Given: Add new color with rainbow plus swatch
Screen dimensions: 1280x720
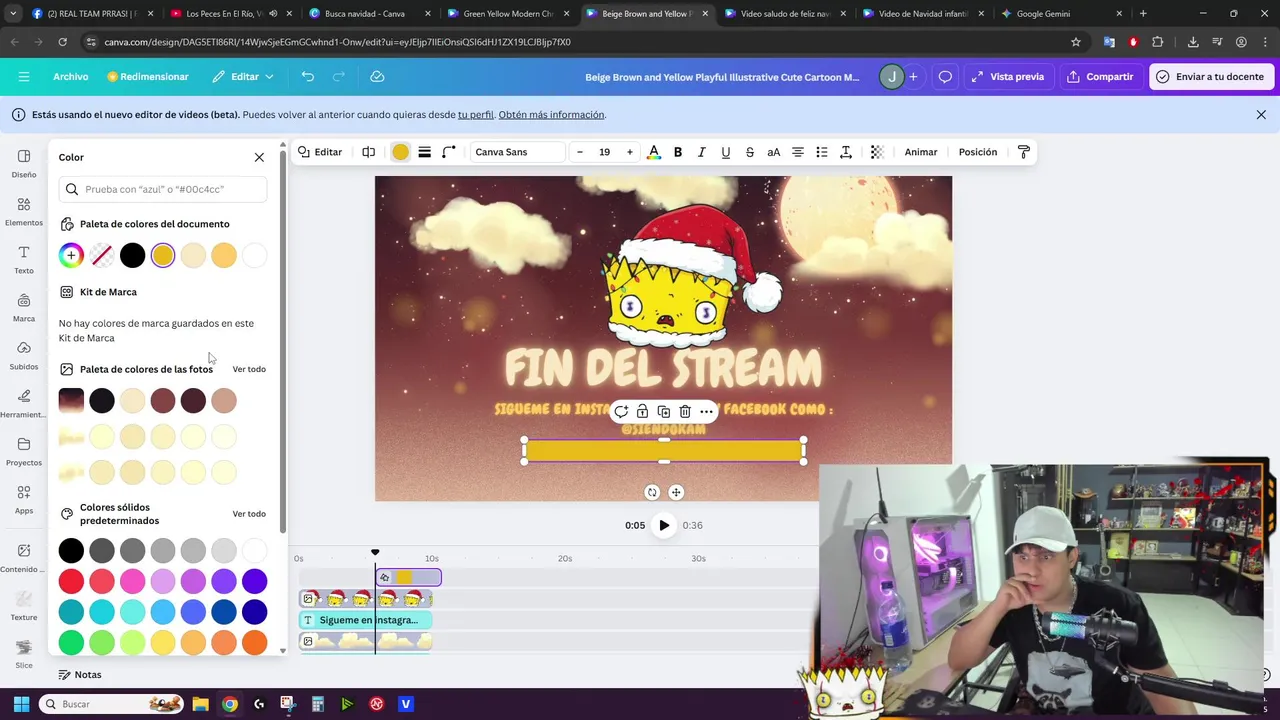Looking at the screenshot, I should [71, 256].
